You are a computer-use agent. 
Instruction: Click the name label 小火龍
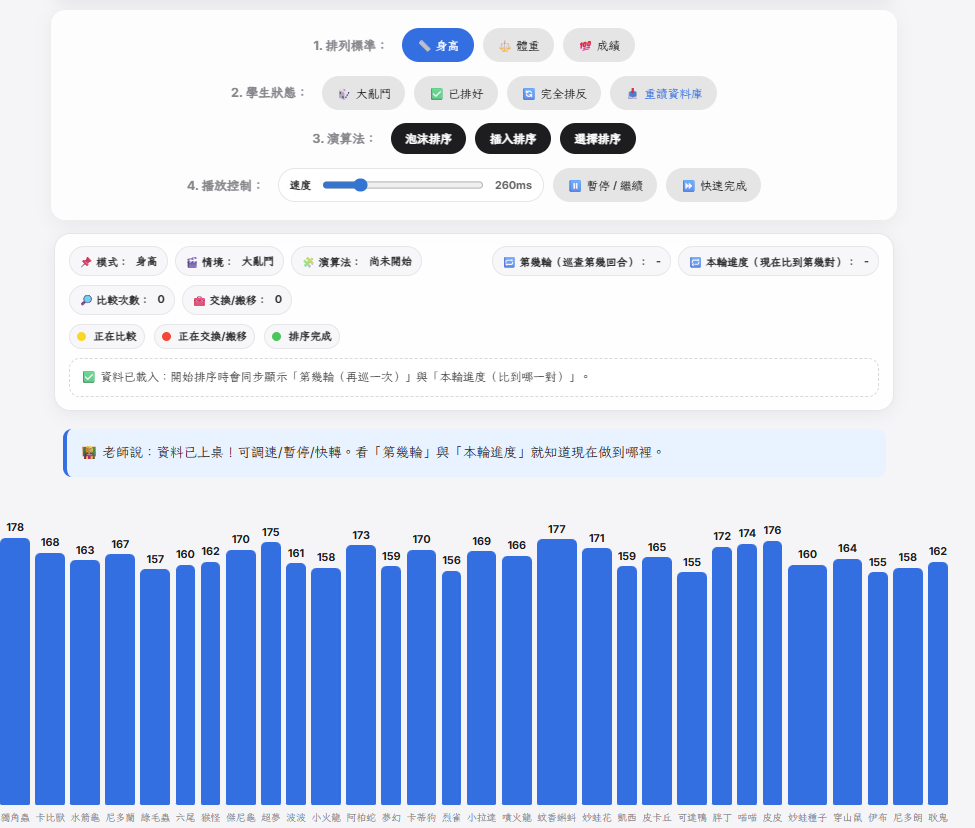[x=326, y=817]
